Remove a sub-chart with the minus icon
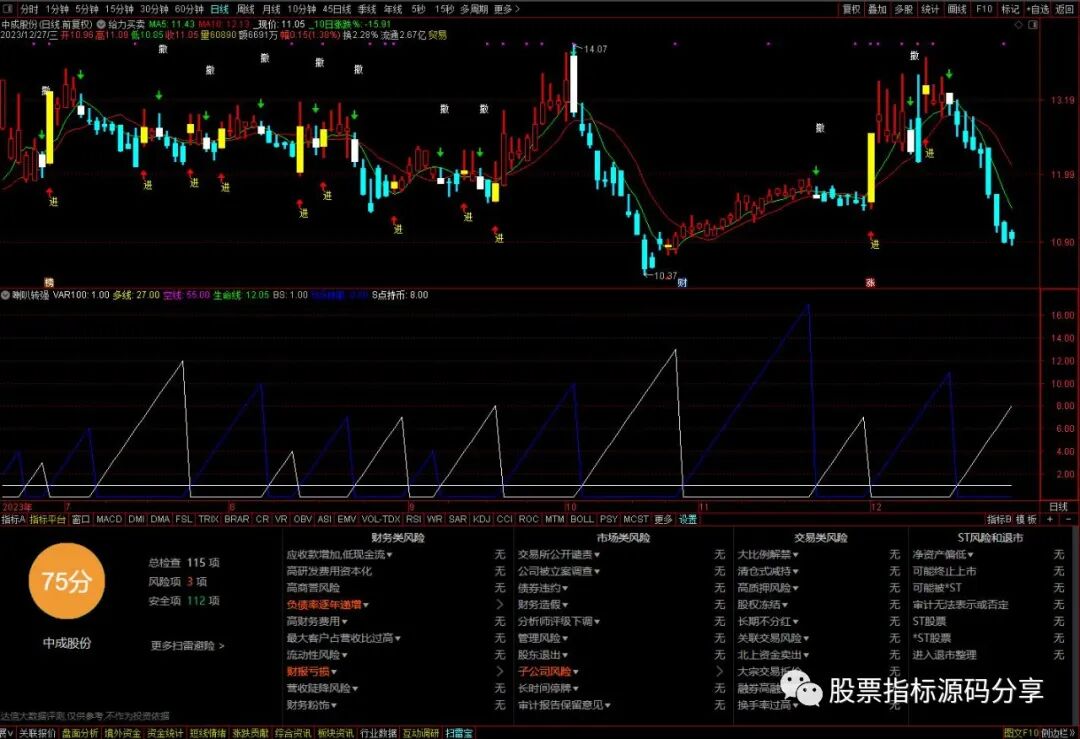Image resolution: width=1080 pixels, height=739 pixels. click(x=1068, y=519)
